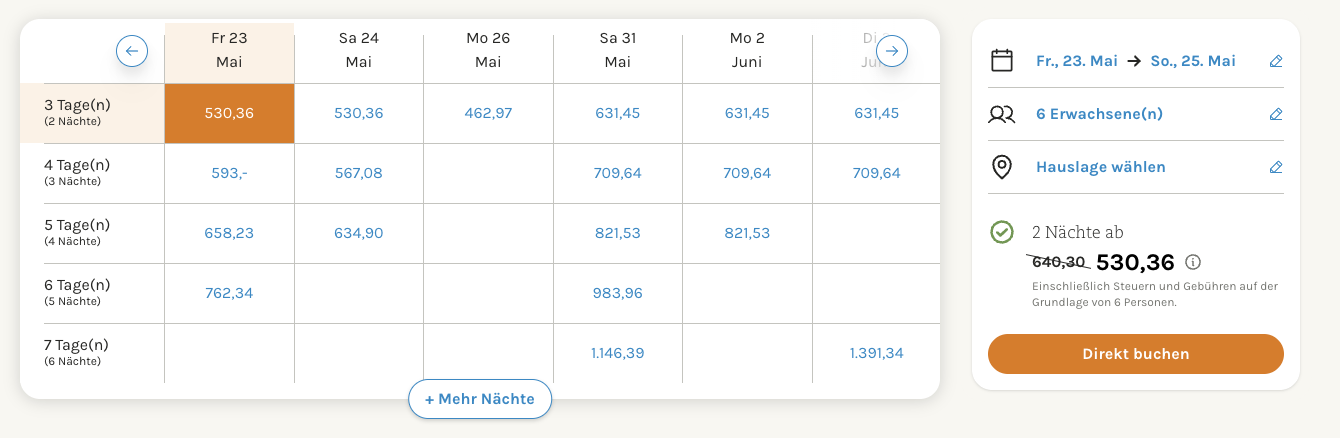Select 462,97 price for Mo 26 Mai
1340x438 pixels.
coord(488,113)
